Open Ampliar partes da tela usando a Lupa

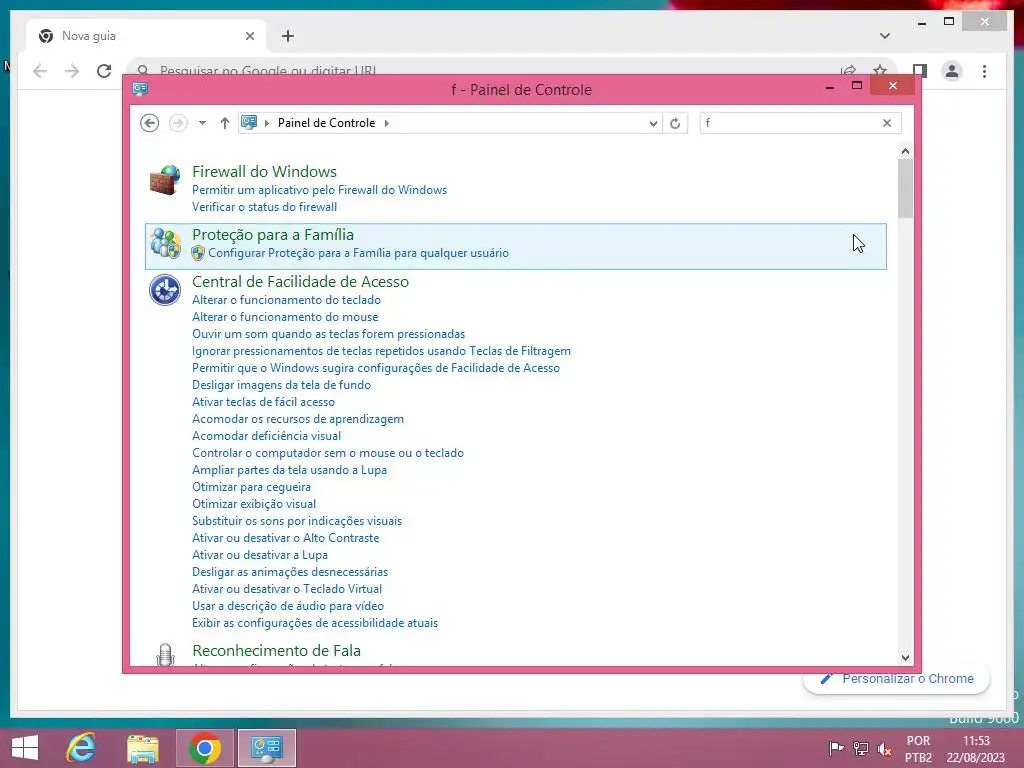[x=289, y=470]
